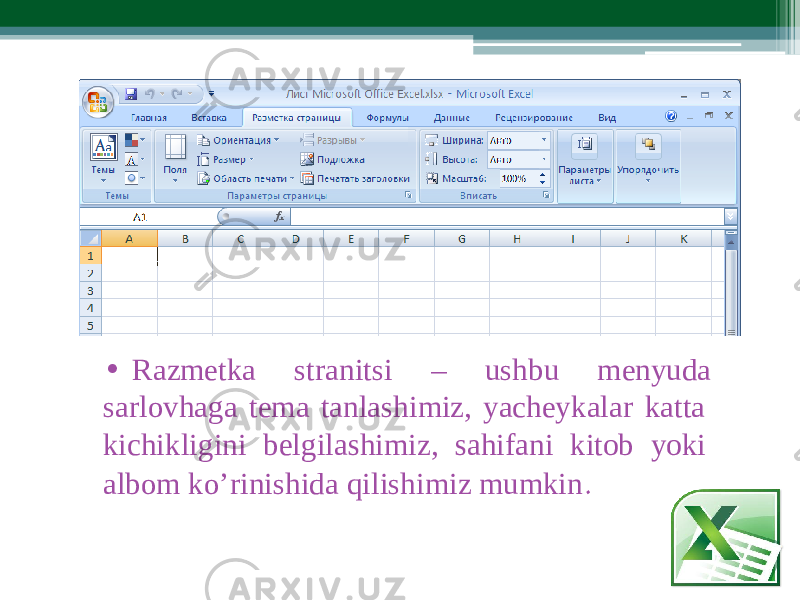Click the Разрывы breaks button

[333, 140]
